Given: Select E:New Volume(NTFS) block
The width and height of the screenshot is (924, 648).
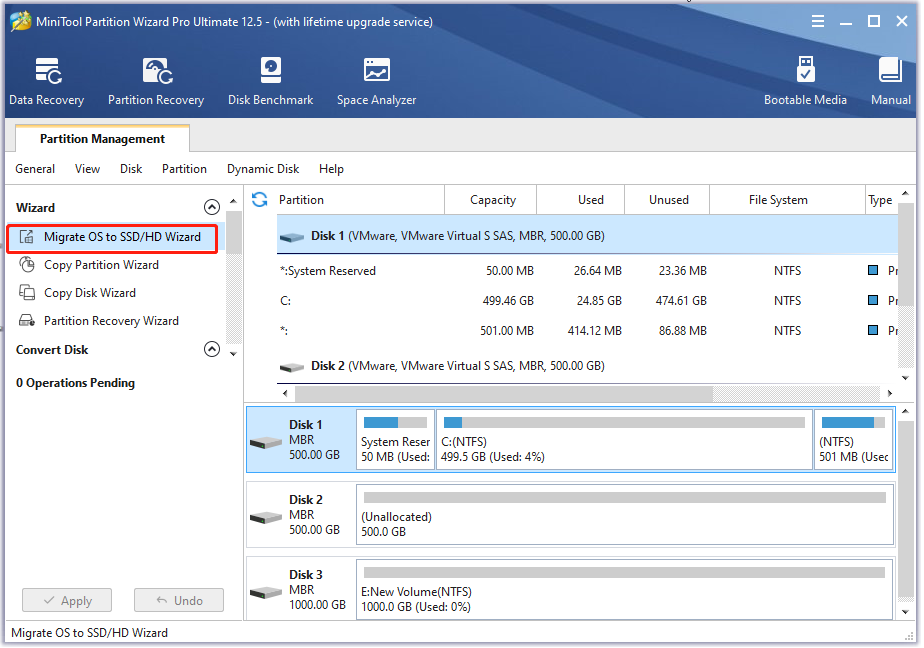Looking at the screenshot, I should 625,589.
